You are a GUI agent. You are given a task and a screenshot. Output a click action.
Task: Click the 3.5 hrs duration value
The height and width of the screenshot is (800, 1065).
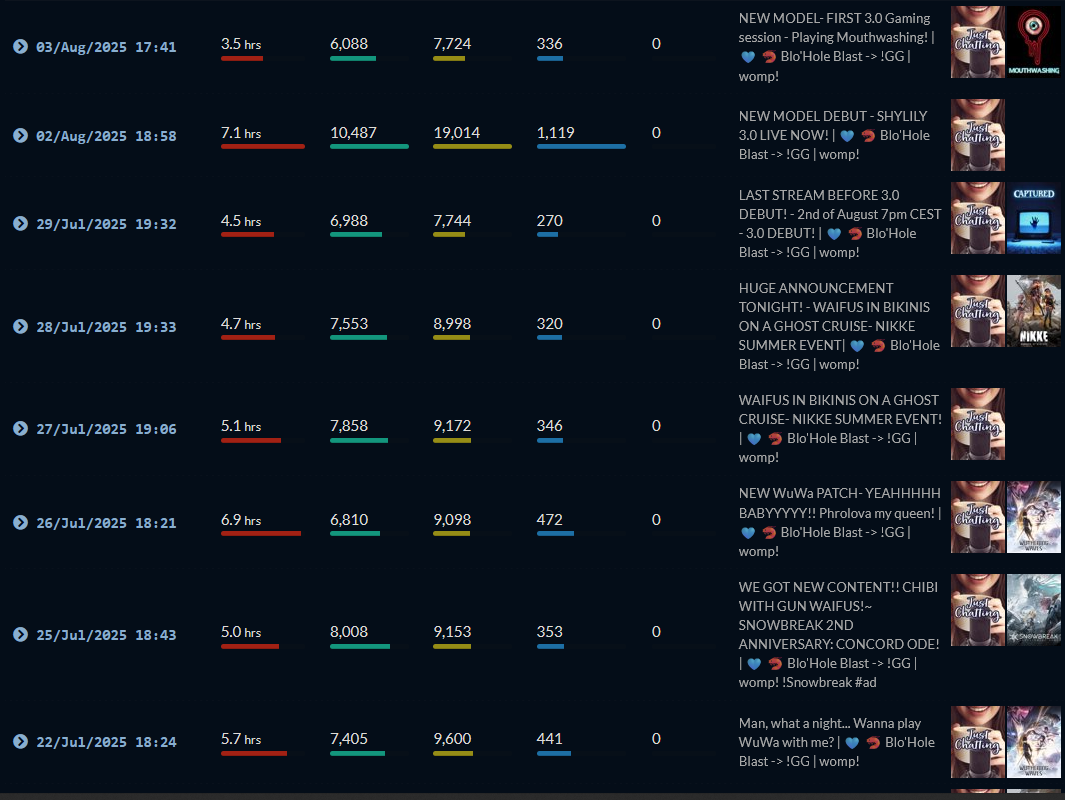pyautogui.click(x=240, y=44)
